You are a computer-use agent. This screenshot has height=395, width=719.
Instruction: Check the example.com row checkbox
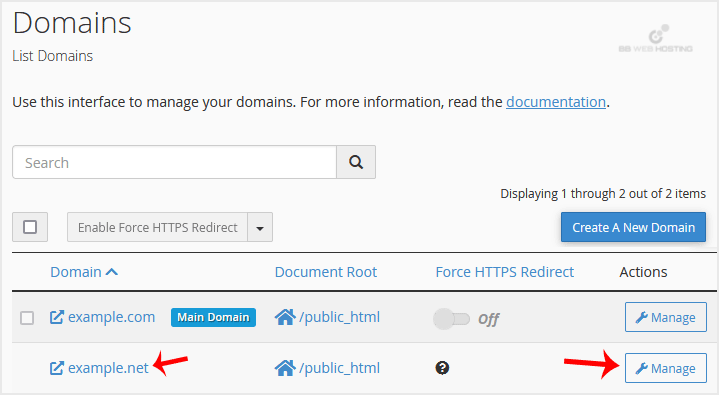click(x=27, y=317)
